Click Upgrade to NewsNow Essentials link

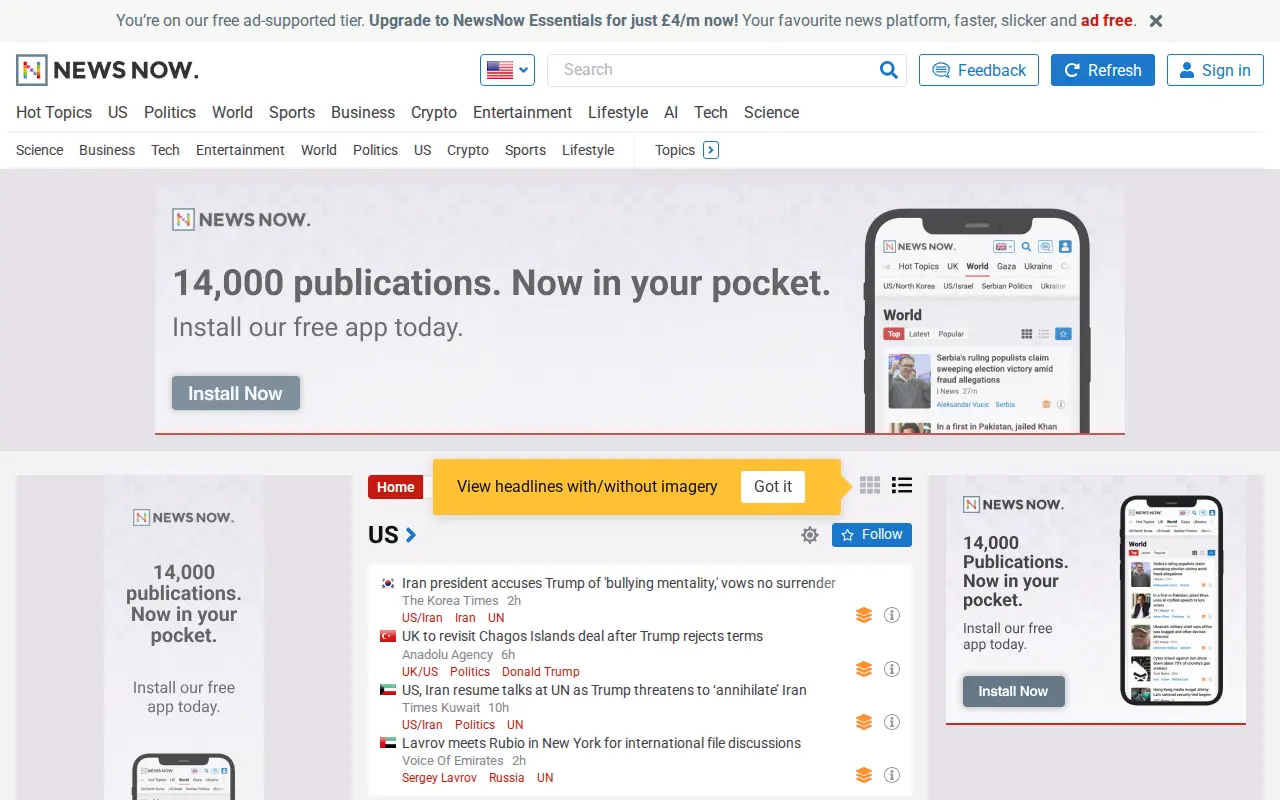[x=554, y=20]
